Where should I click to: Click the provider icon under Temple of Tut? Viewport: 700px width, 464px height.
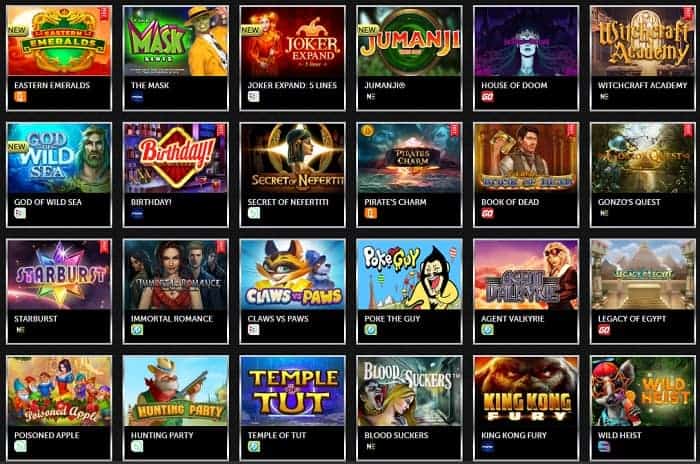(x=254, y=447)
